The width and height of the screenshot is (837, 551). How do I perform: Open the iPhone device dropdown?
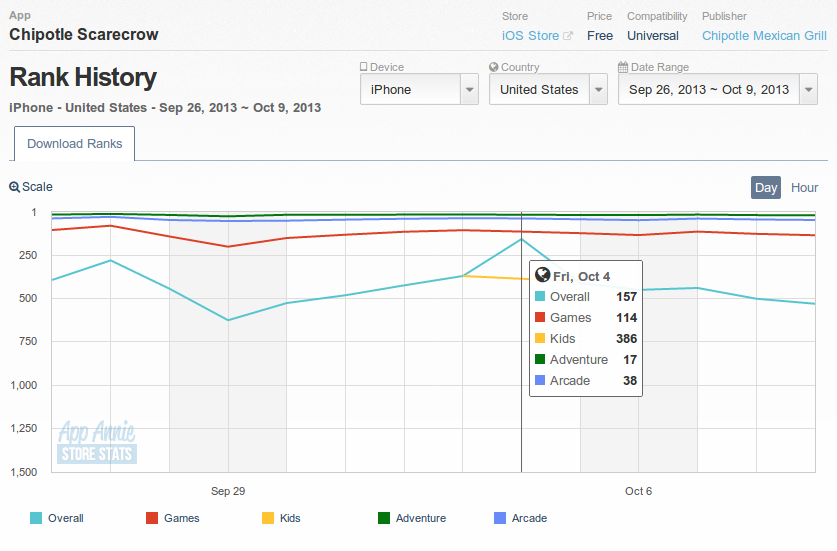(419, 89)
